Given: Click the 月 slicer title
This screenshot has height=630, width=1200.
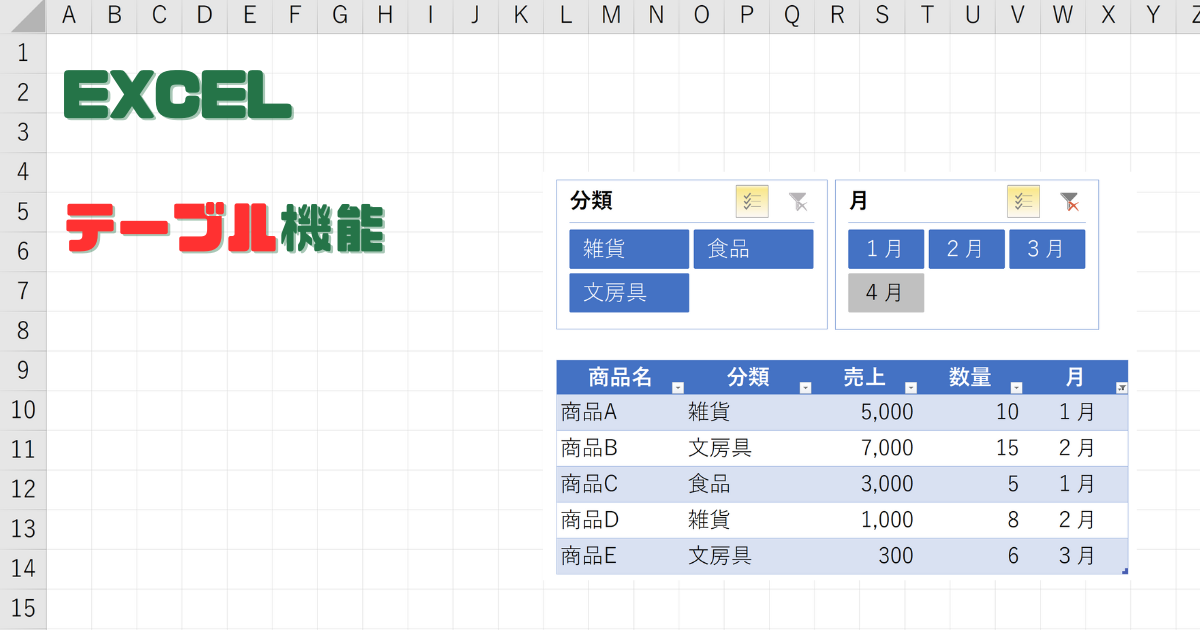Looking at the screenshot, I should click(x=858, y=201).
